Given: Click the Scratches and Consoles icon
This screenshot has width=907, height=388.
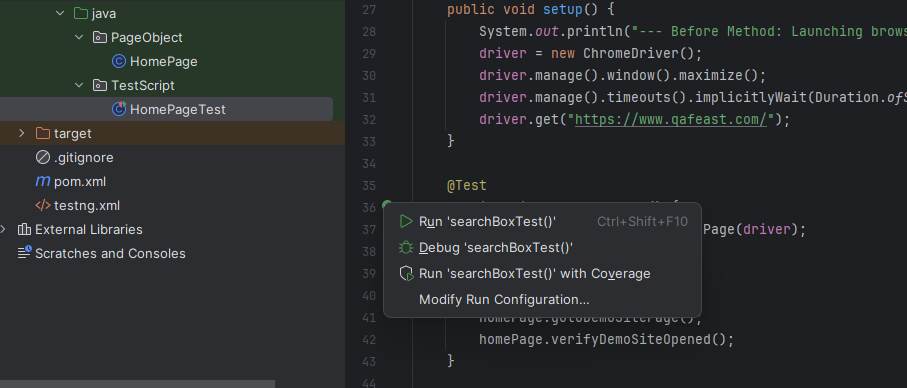Looking at the screenshot, I should tap(24, 253).
